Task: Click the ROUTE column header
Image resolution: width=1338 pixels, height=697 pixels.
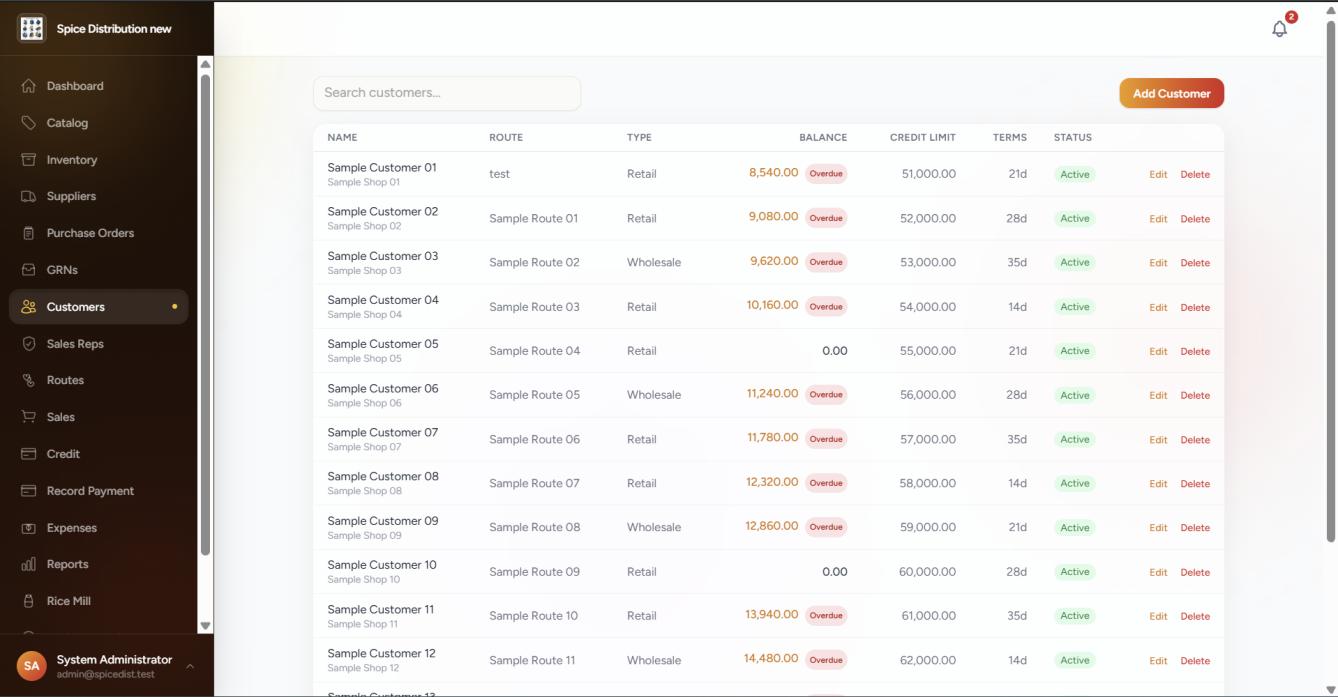Action: [506, 138]
